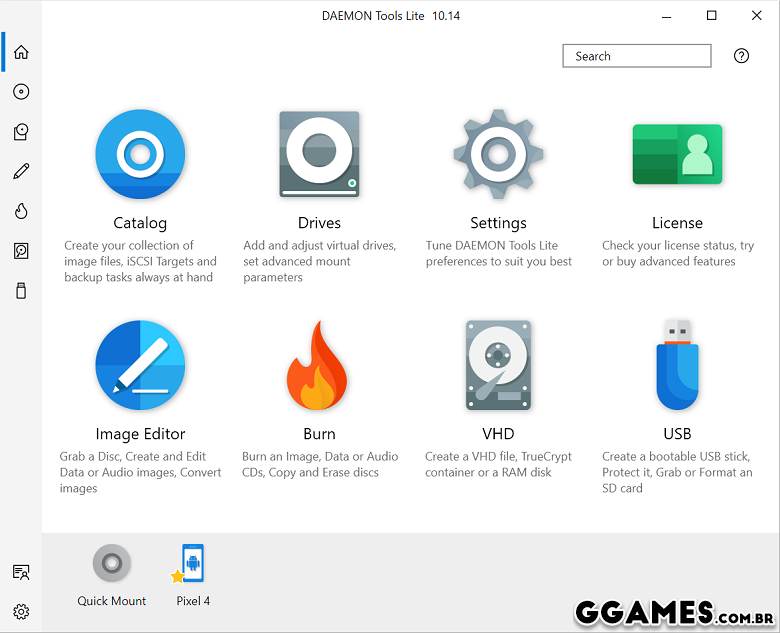Select the small USB icon in sidebar
Image resolution: width=780 pixels, height=633 pixels.
[x=21, y=291]
